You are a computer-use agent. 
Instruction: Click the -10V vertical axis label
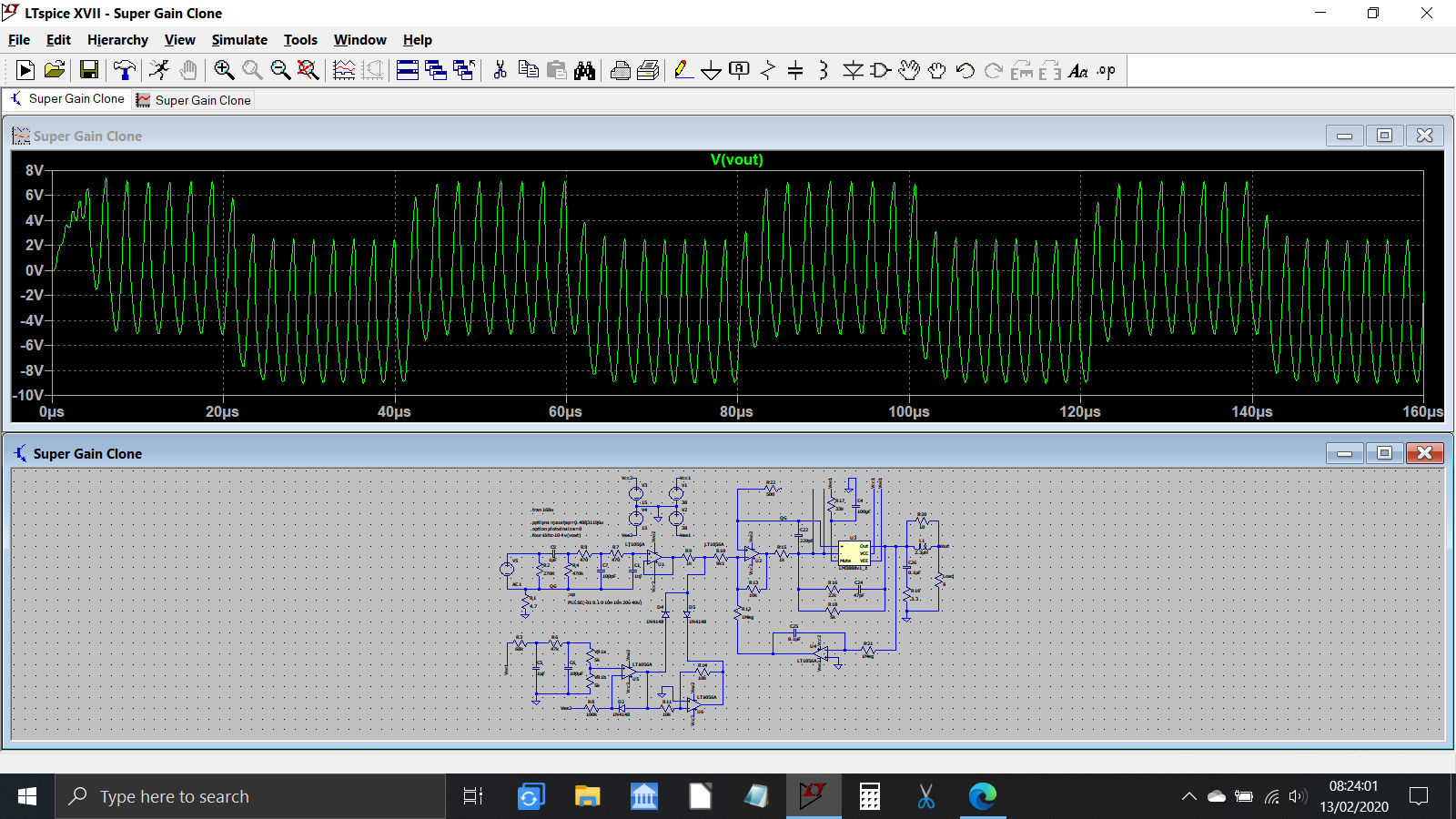click(28, 396)
